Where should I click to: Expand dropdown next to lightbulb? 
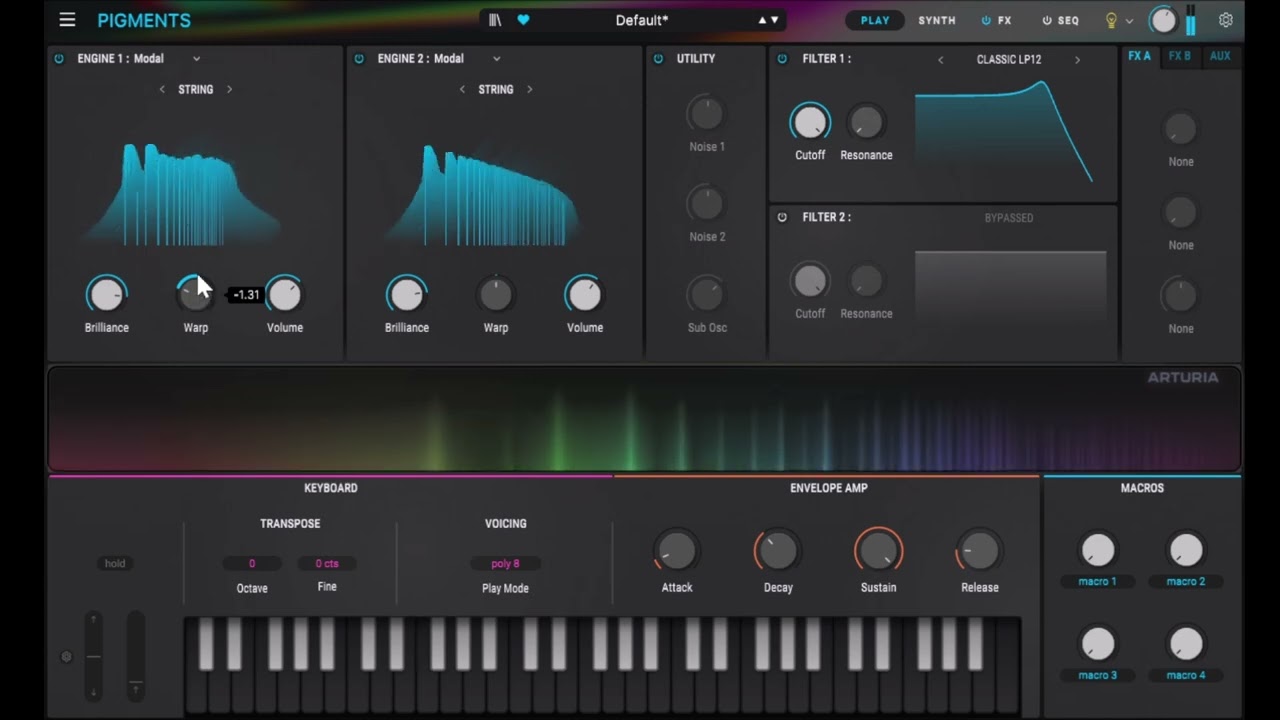coord(1130,21)
